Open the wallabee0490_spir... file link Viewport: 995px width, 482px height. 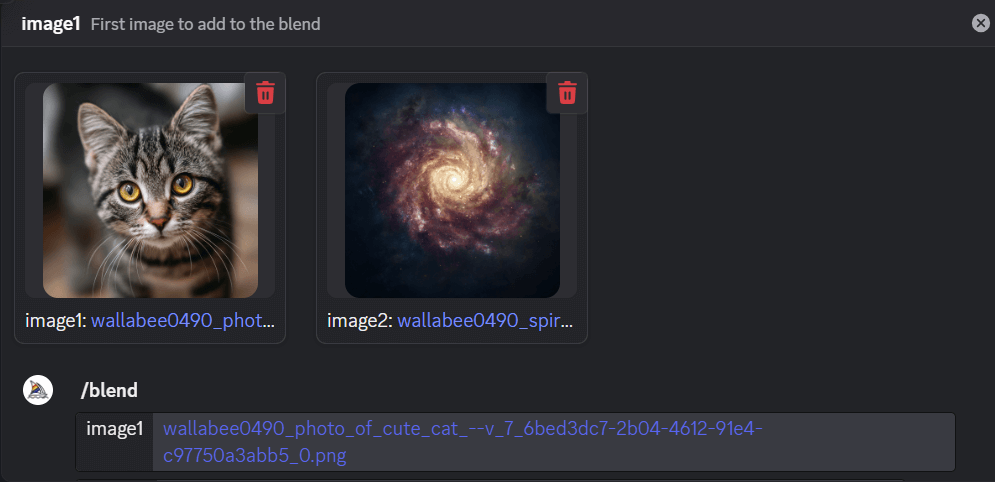coord(485,321)
